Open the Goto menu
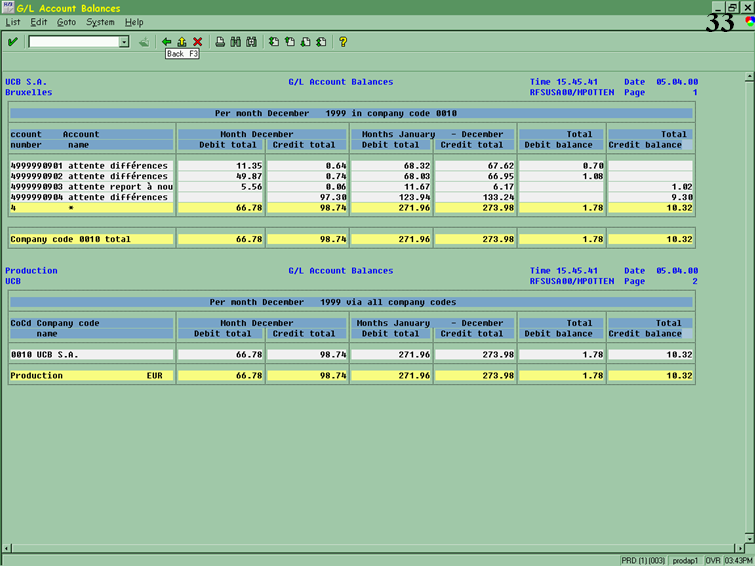This screenshot has width=756, height=567. pos(66,22)
